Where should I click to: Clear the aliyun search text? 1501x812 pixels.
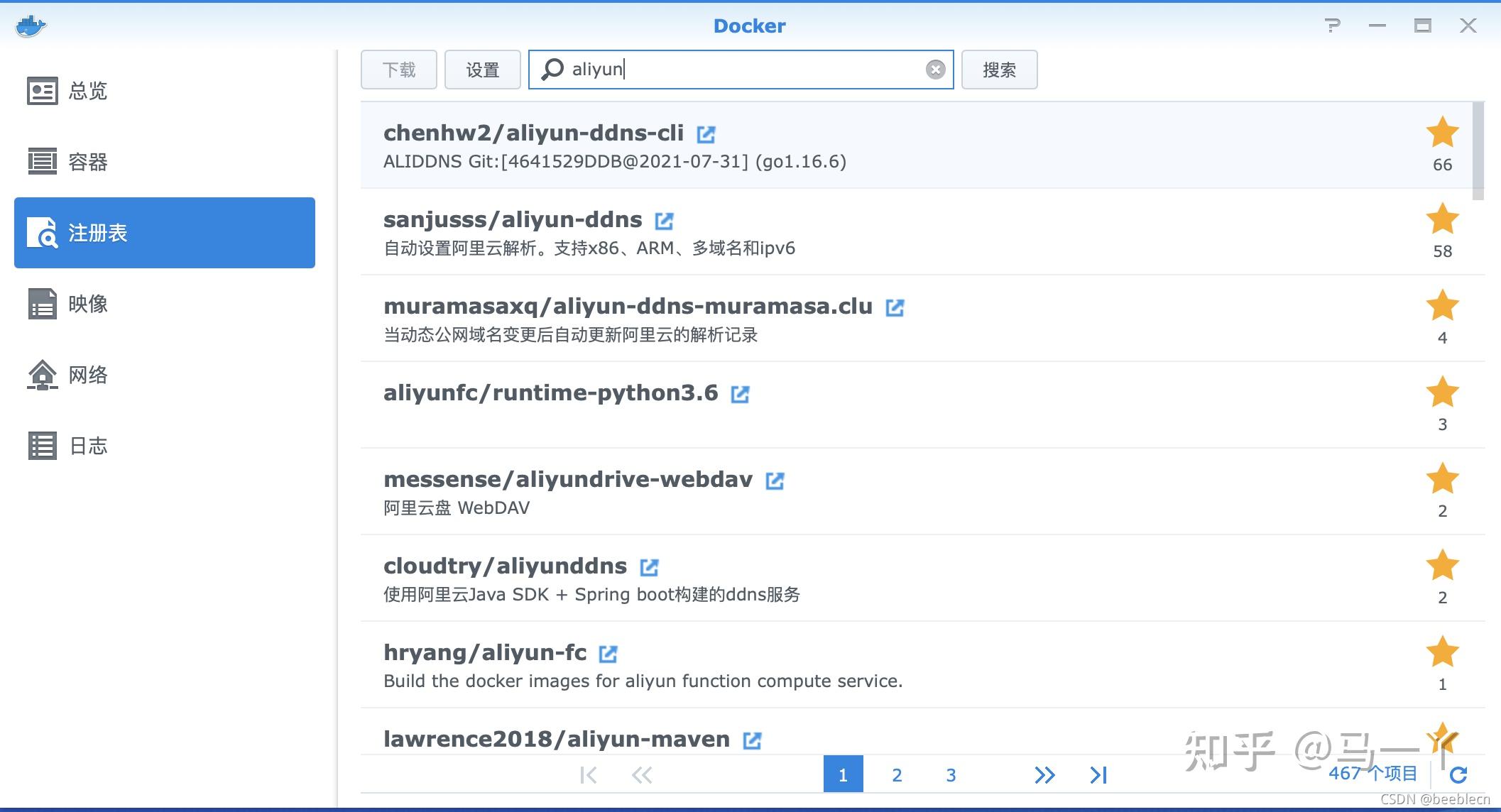935,70
